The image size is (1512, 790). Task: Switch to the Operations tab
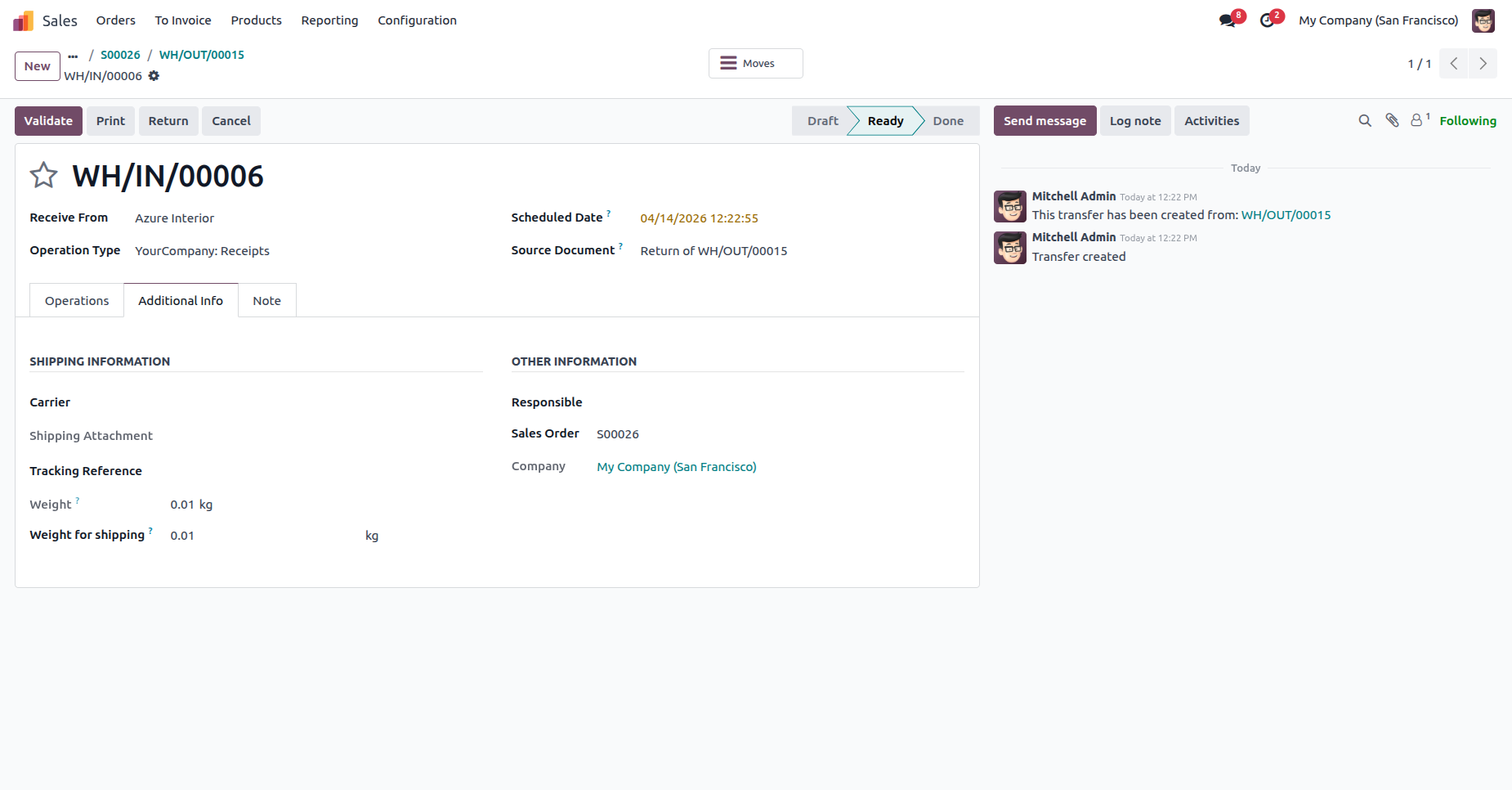pos(77,301)
